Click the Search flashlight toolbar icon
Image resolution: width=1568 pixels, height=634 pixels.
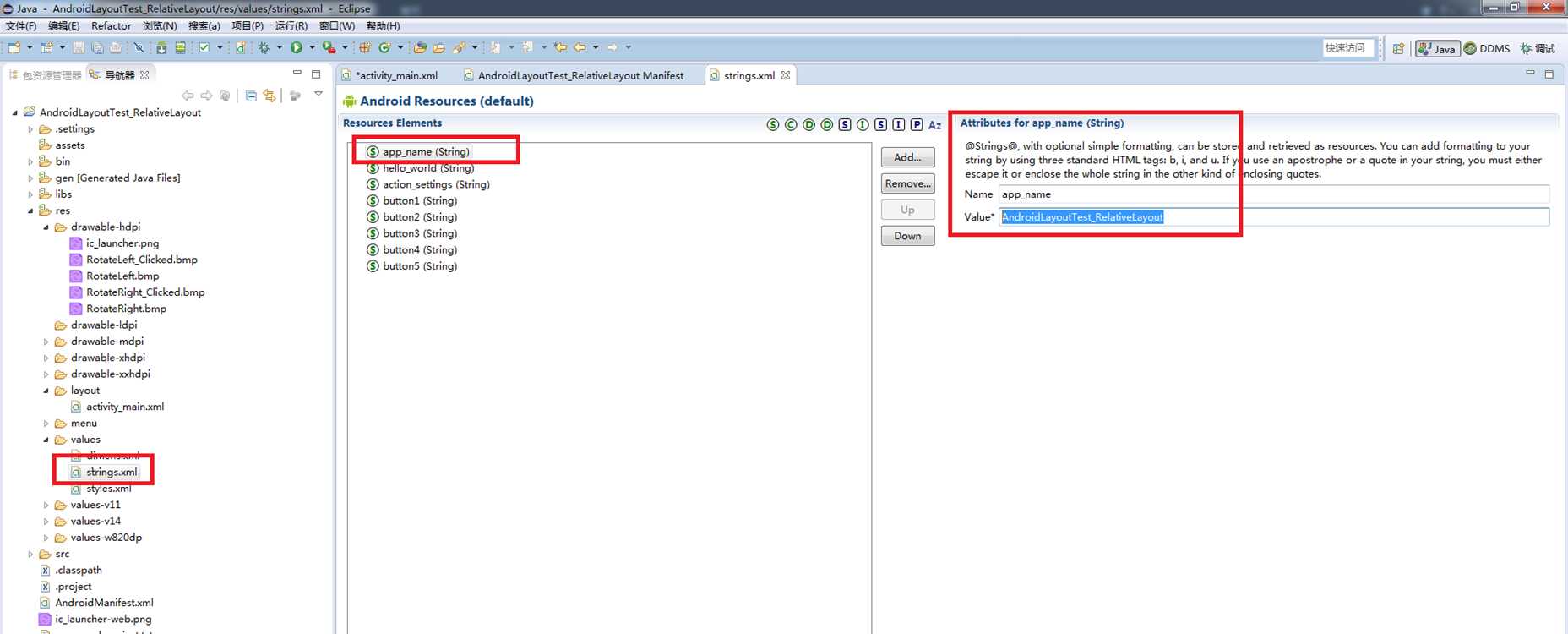point(460,47)
